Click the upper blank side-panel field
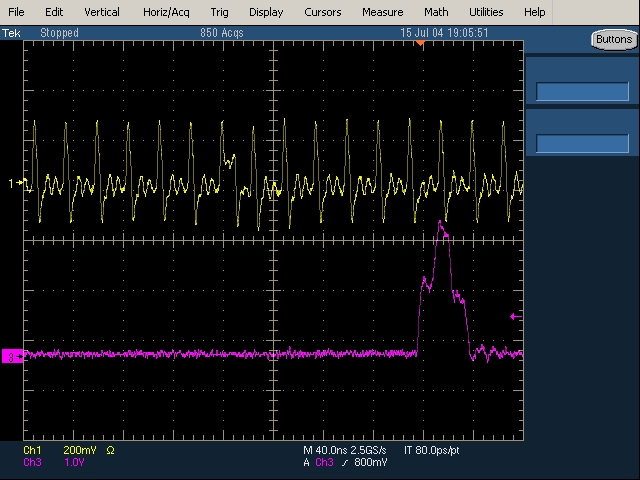This screenshot has width=640, height=480. pos(582,91)
